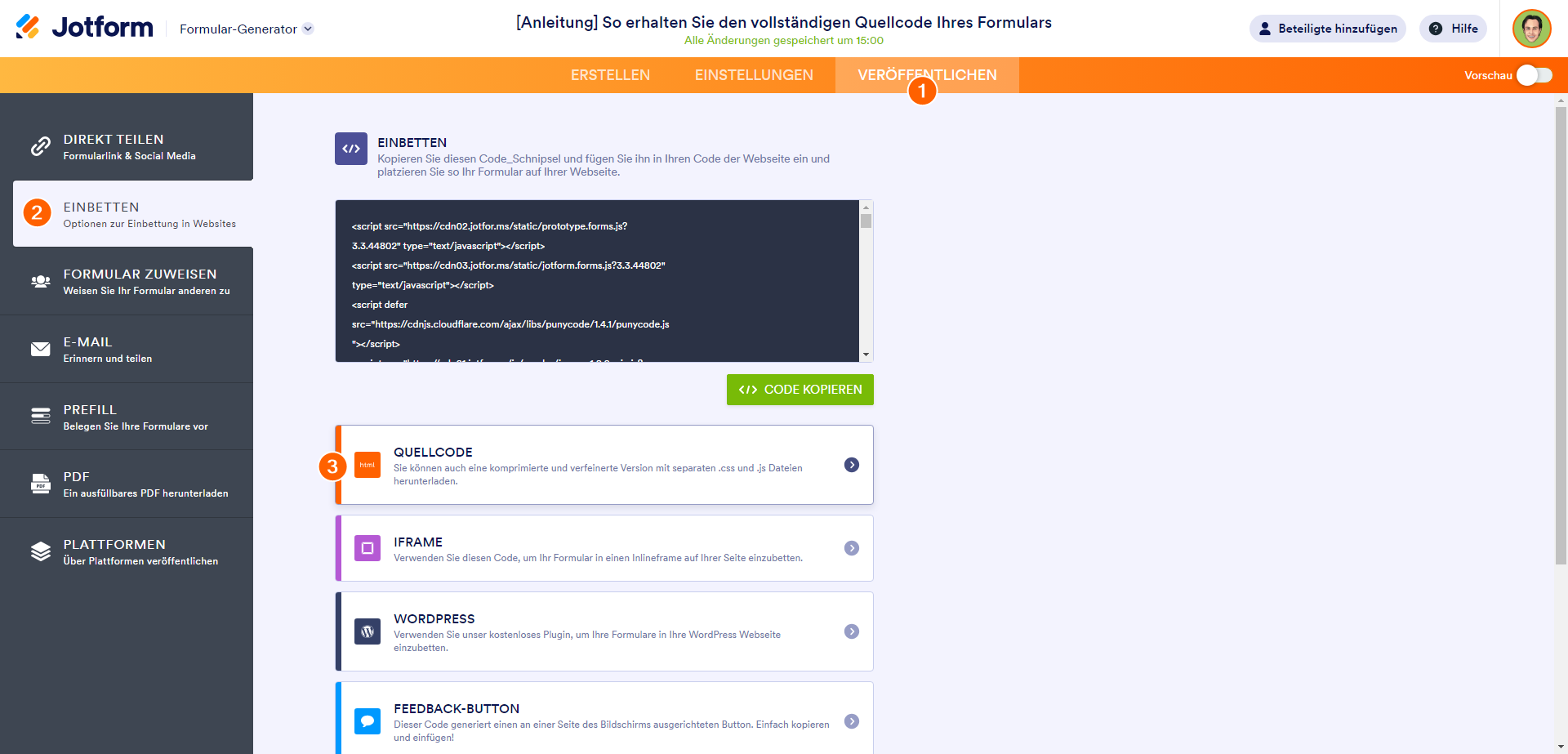Open FORMULAR ZUWEISEN sidebar section
This screenshot has height=754, width=1568.
click(x=127, y=282)
